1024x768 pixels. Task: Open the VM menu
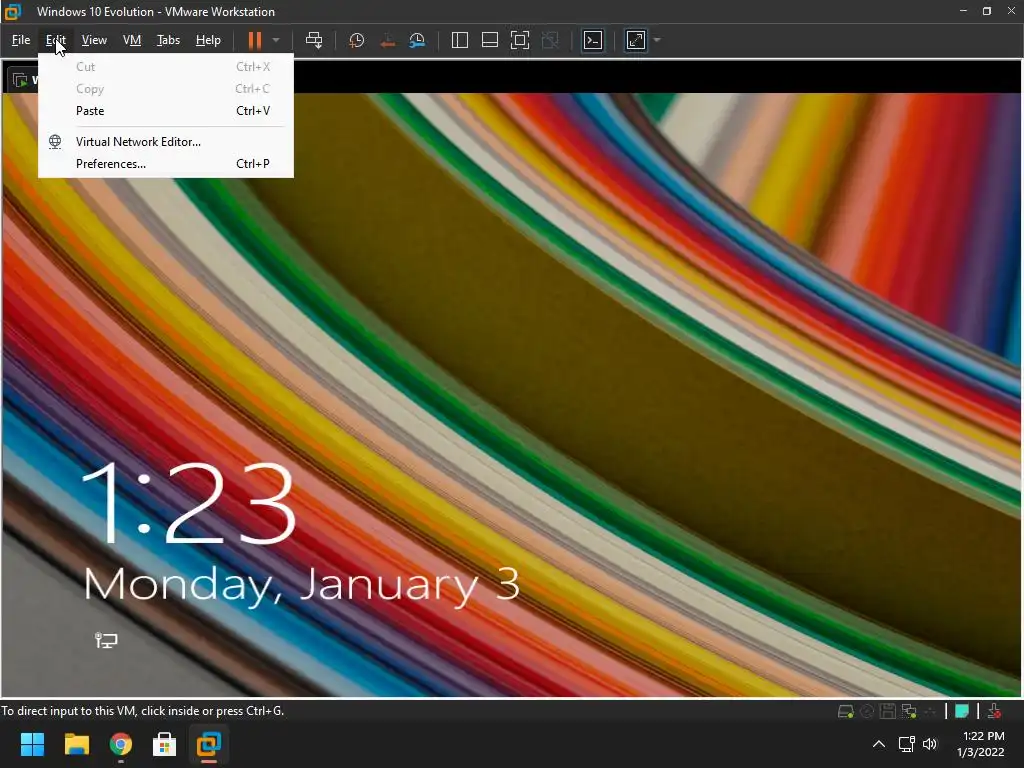tap(132, 40)
